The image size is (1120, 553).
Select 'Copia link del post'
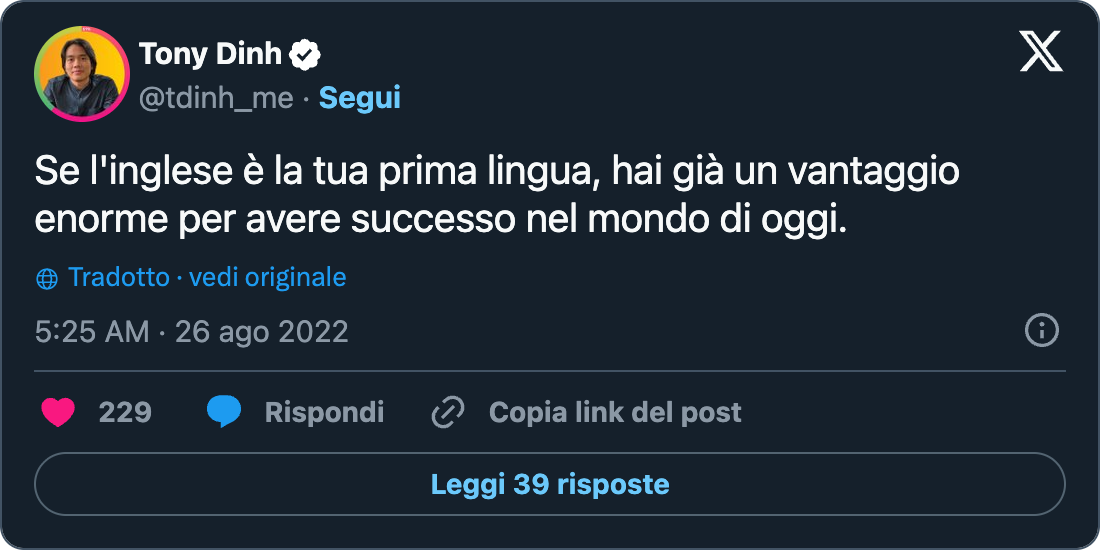point(615,413)
